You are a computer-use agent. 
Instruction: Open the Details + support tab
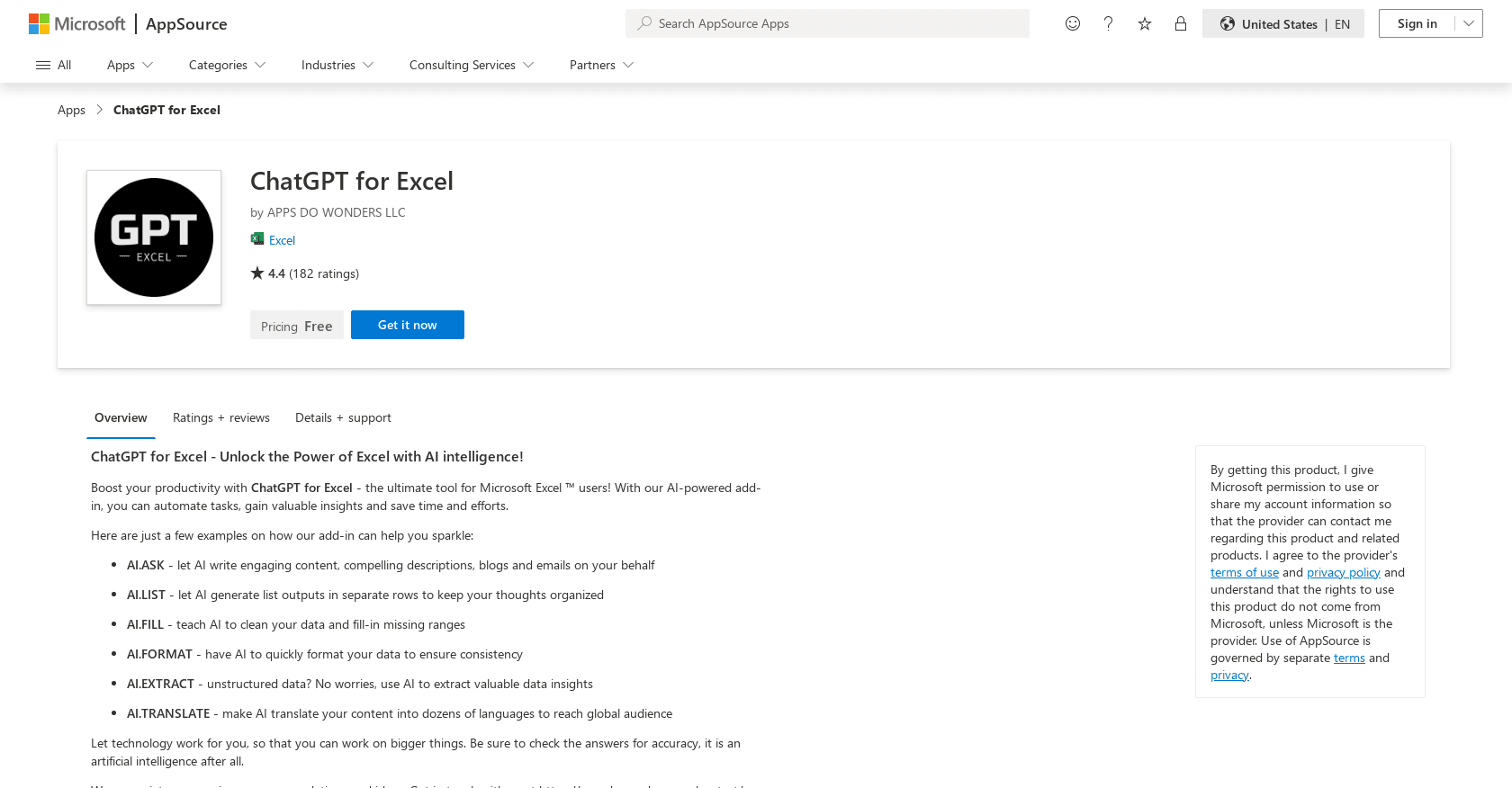coord(343,417)
